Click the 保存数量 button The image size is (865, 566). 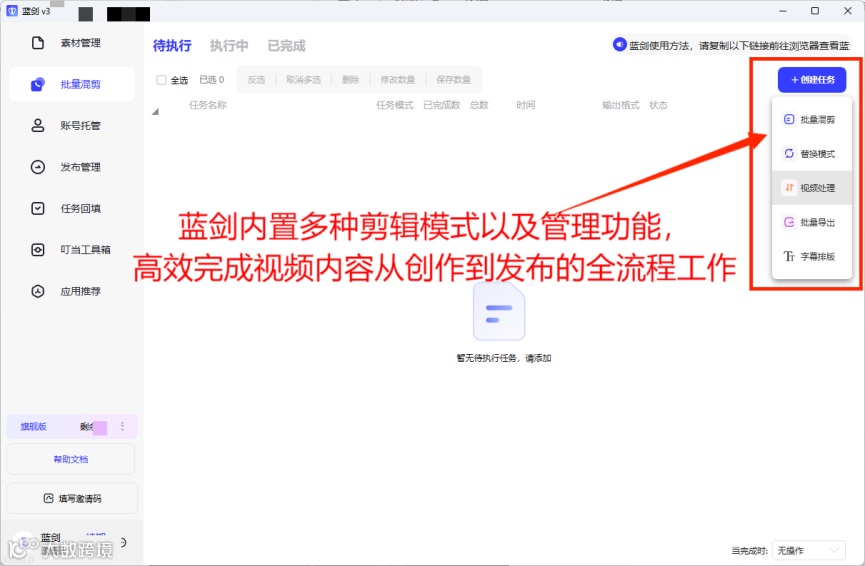pyautogui.click(x=453, y=80)
